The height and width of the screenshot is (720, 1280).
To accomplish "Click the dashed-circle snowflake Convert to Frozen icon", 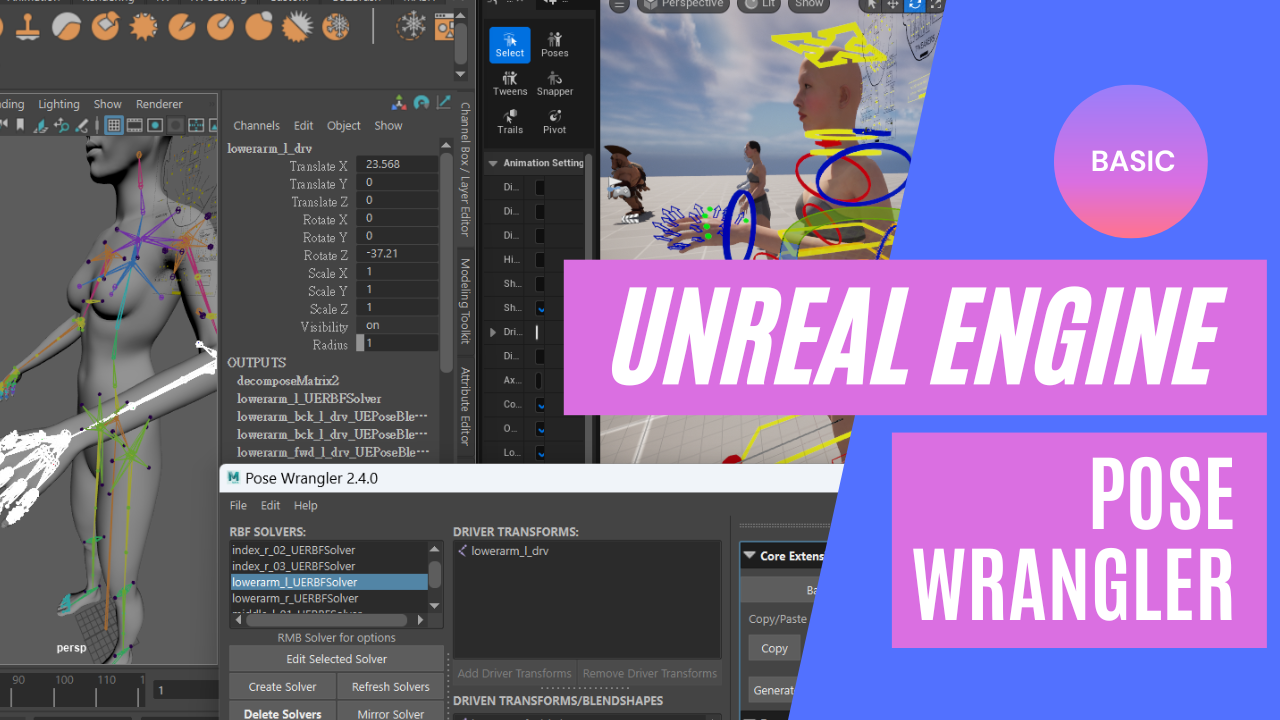I will tap(410, 27).
